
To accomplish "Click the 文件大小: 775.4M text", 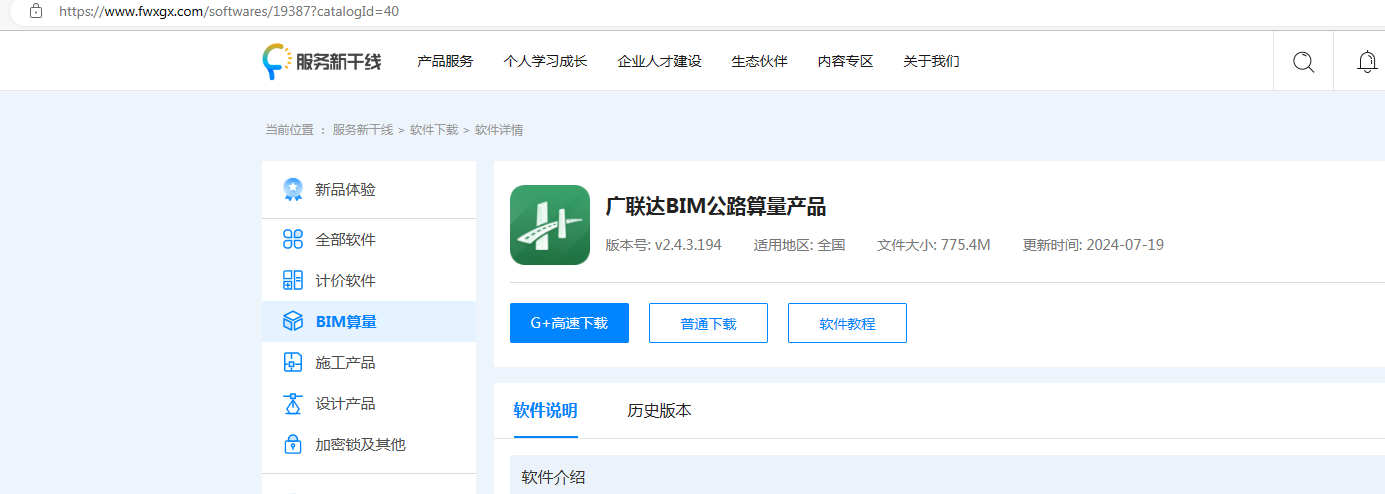I will point(934,245).
